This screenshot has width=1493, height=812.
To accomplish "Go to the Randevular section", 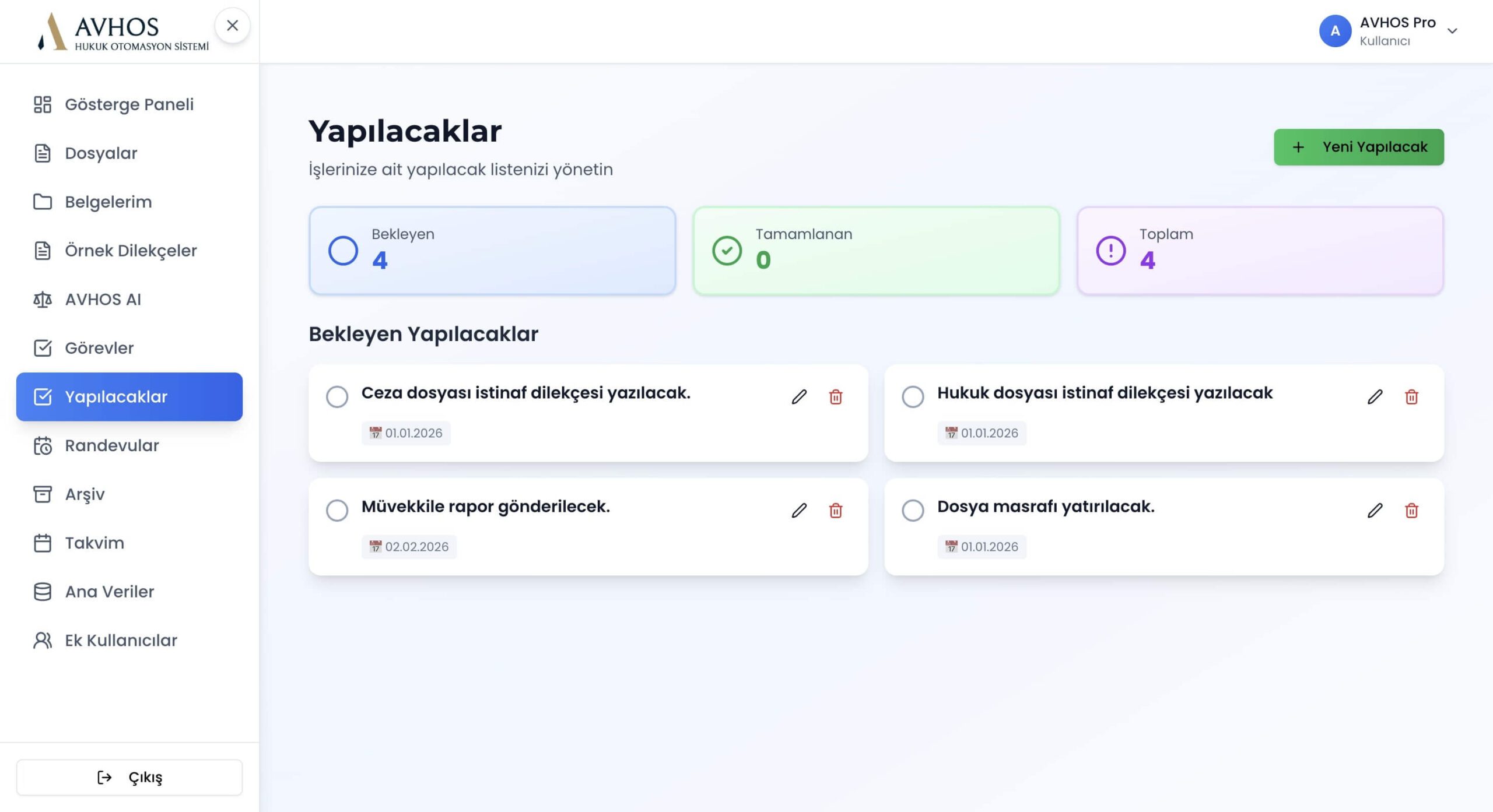I will pyautogui.click(x=111, y=445).
